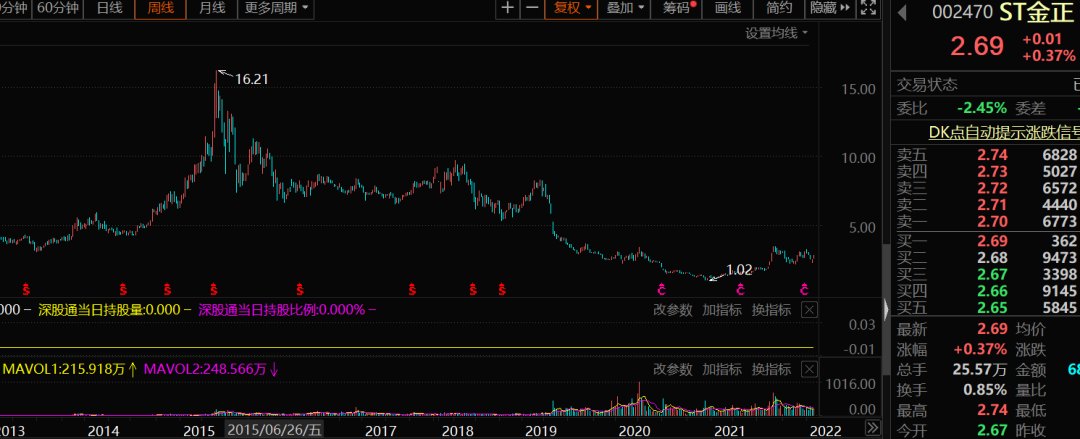This screenshot has height=439, width=1080.
Task: Switch to 月线 monthly chart tab
Action: pyautogui.click(x=211, y=8)
